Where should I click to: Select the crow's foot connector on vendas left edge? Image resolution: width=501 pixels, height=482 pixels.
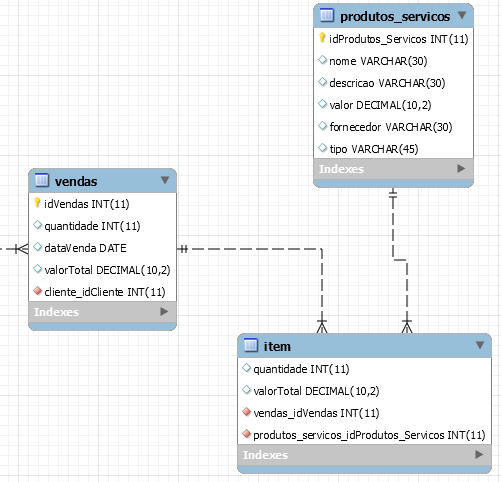tap(22, 249)
